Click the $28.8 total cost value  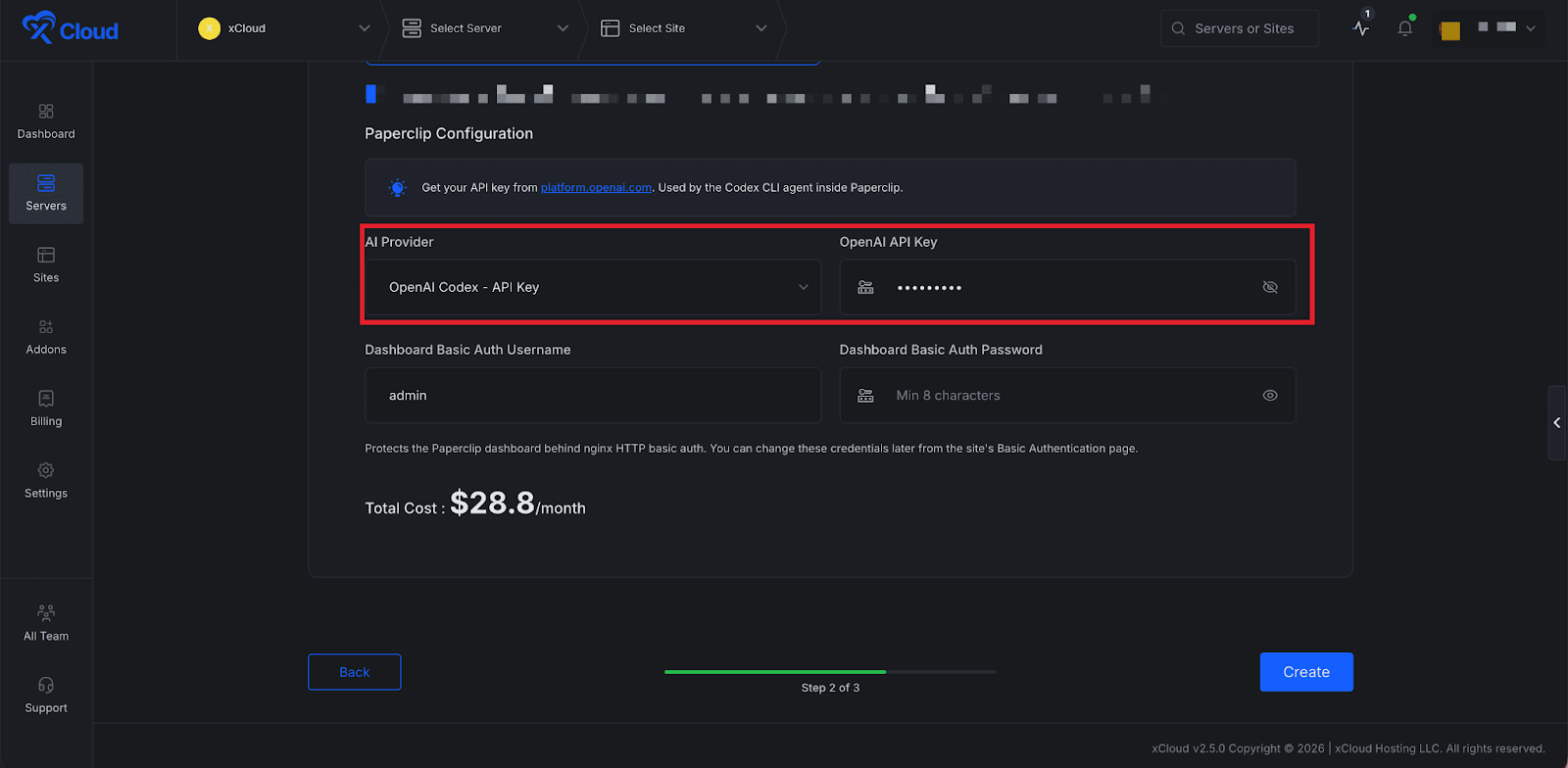coord(492,504)
